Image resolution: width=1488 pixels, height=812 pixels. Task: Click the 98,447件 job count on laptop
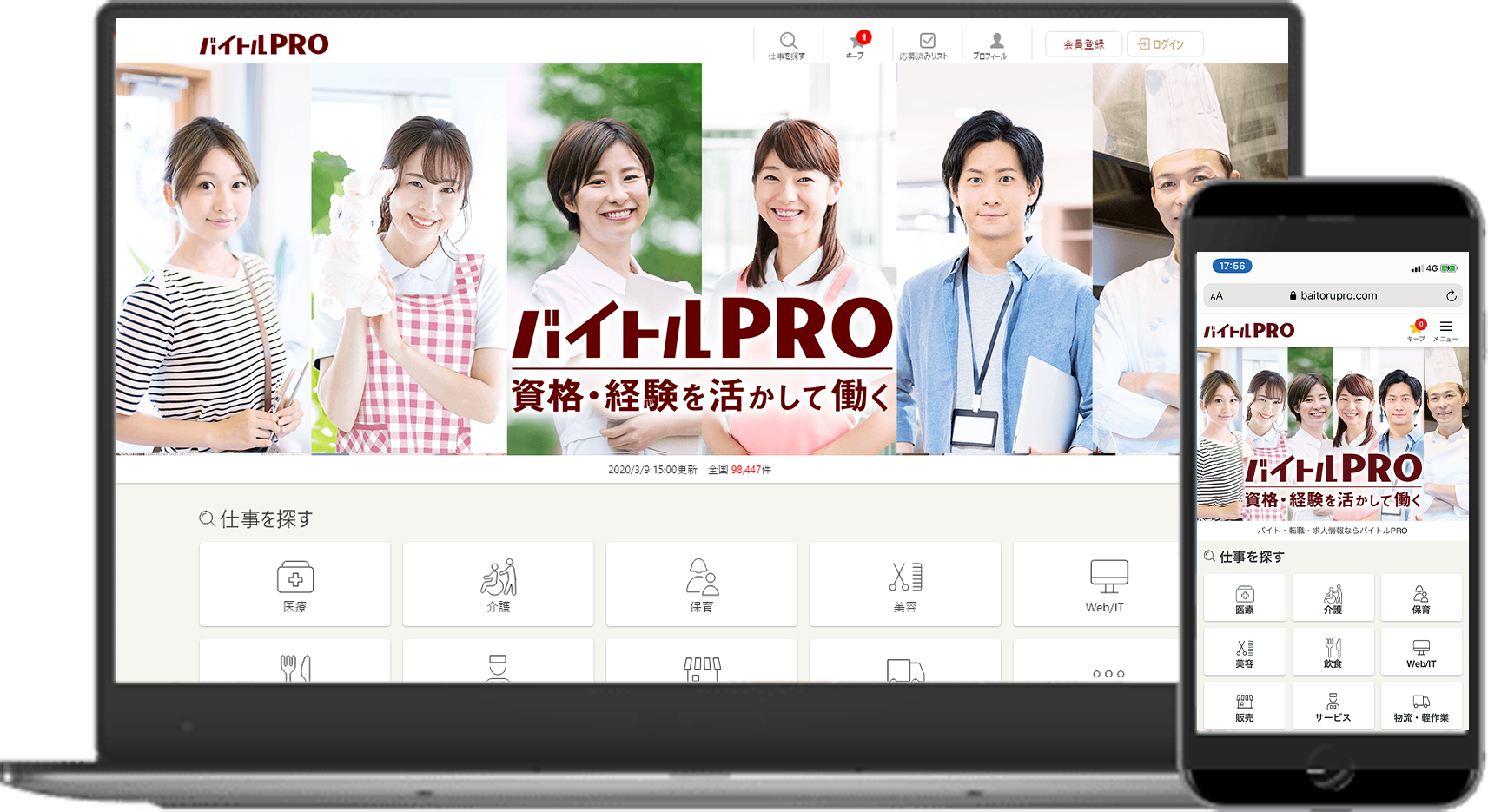click(751, 470)
